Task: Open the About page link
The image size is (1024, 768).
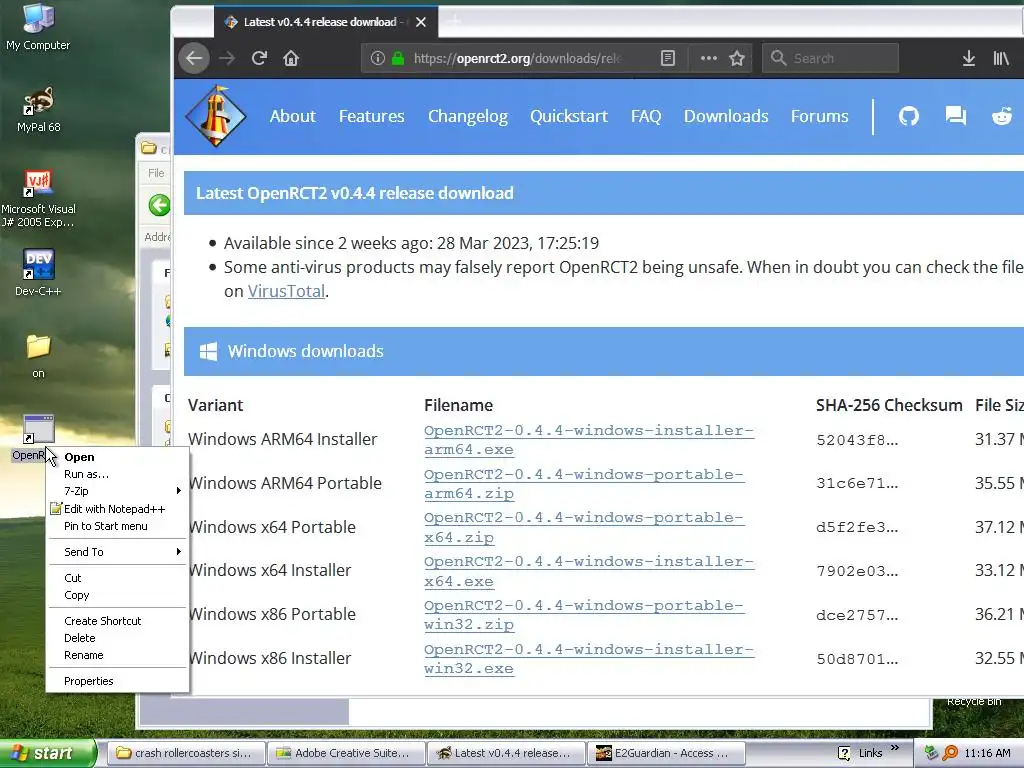Action: (293, 116)
